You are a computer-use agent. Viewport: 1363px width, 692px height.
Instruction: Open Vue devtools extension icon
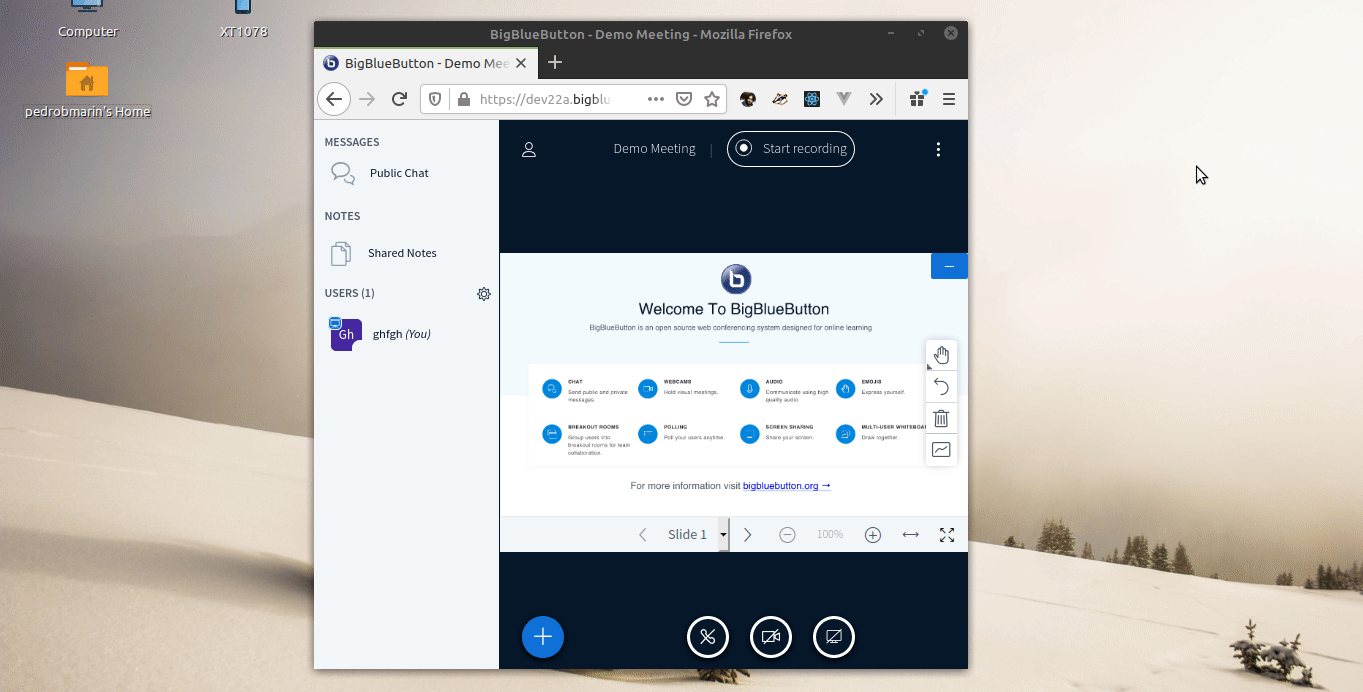pyautogui.click(x=844, y=99)
